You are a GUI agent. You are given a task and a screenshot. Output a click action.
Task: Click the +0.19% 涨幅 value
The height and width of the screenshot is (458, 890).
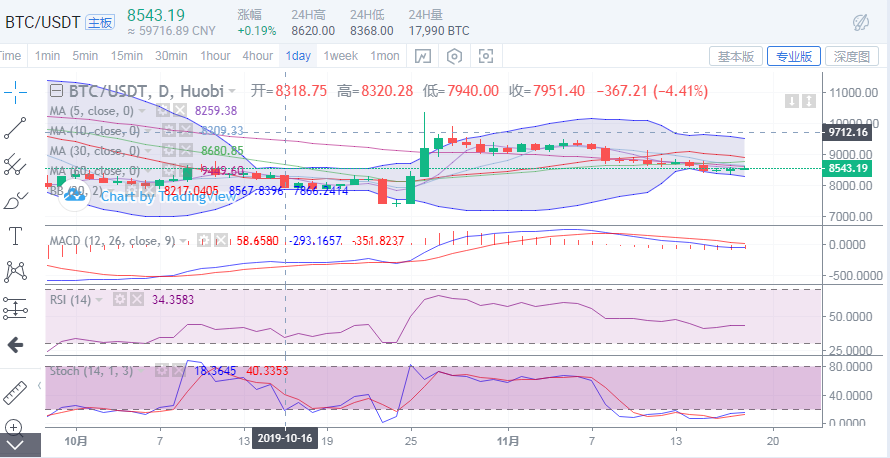tap(257, 31)
